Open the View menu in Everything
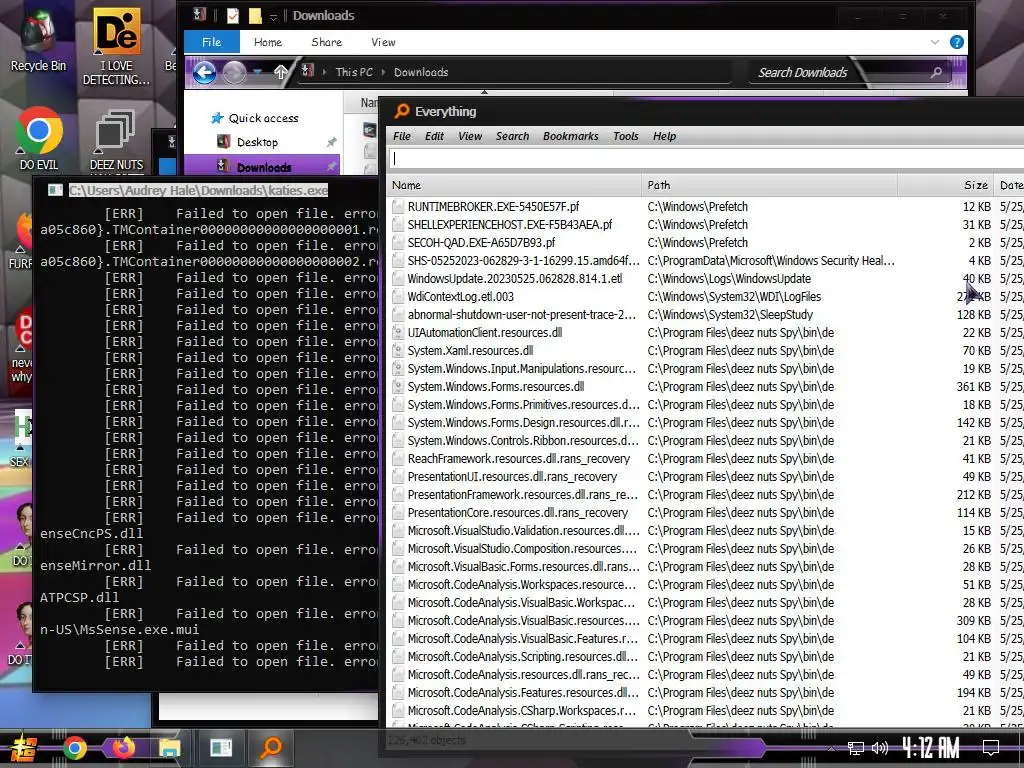The height and width of the screenshot is (768, 1024). 470,136
